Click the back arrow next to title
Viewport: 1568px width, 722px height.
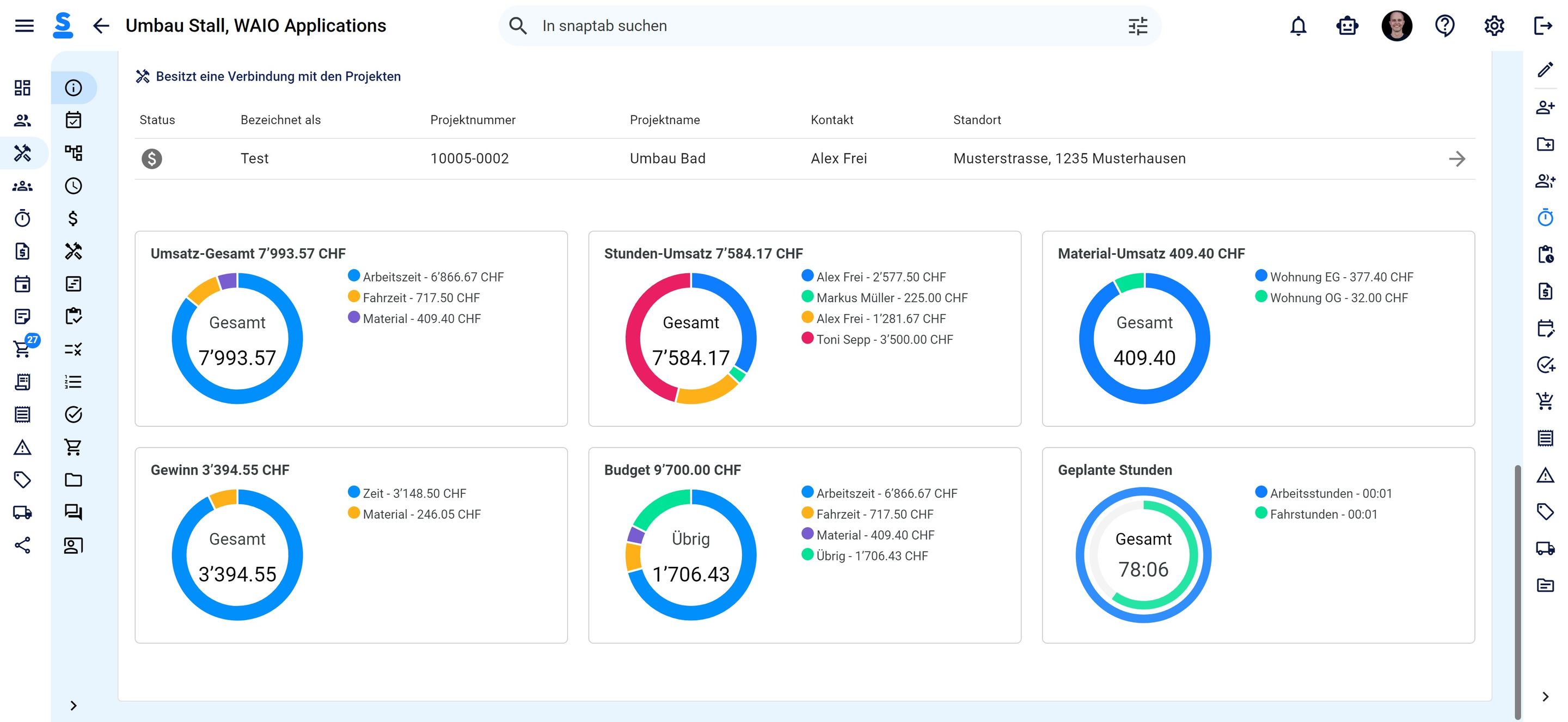coord(100,26)
